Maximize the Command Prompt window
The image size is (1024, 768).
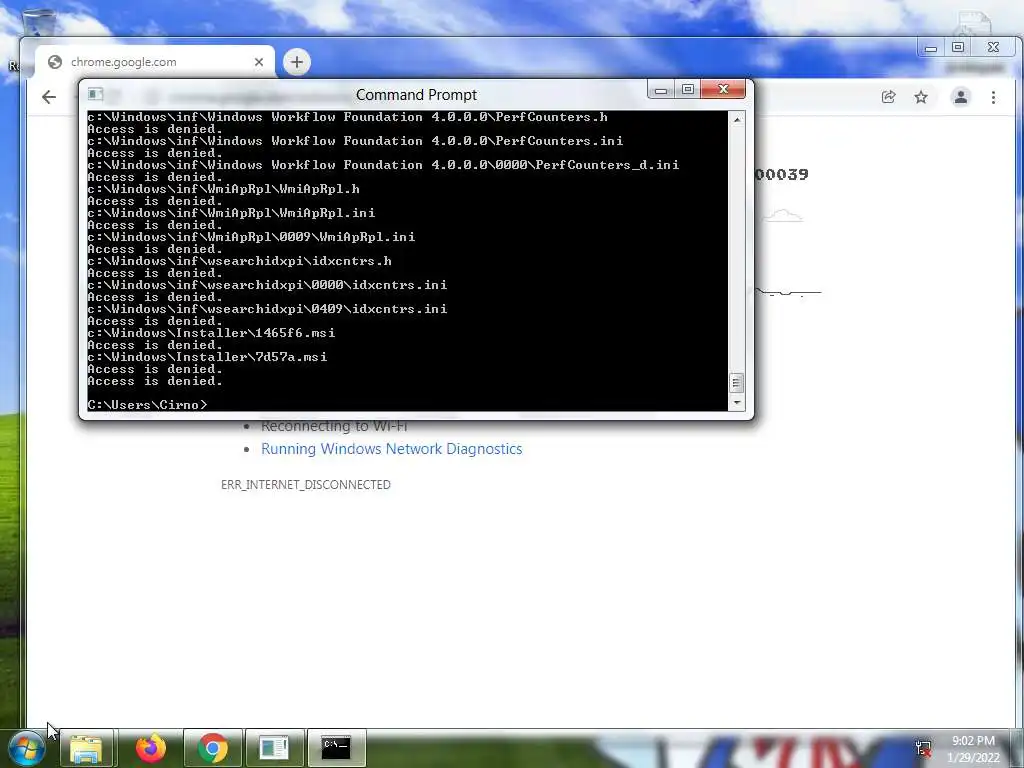(x=688, y=89)
